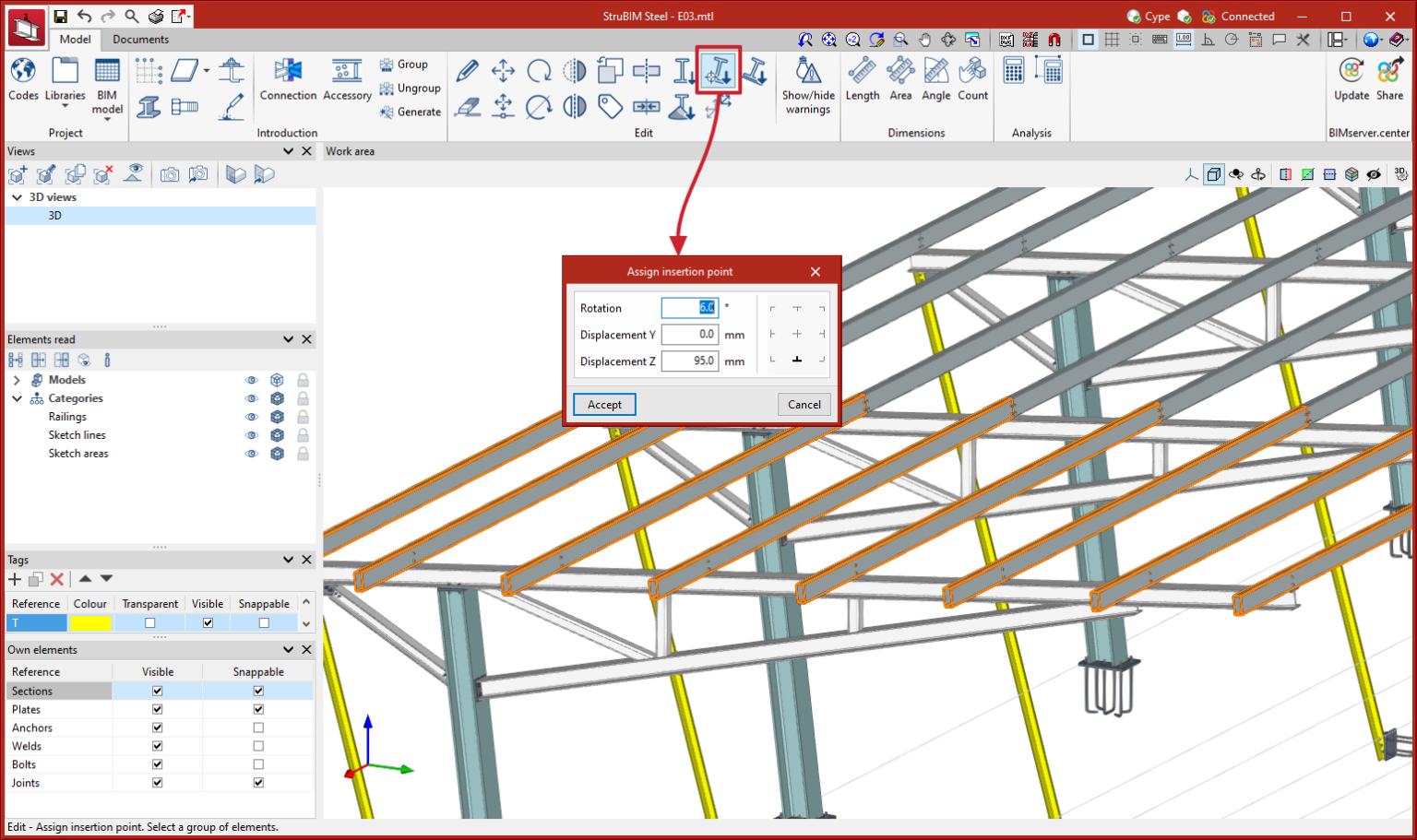Viewport: 1417px width, 840px height.
Task: Click Cancel in the dialog
Action: click(x=804, y=405)
